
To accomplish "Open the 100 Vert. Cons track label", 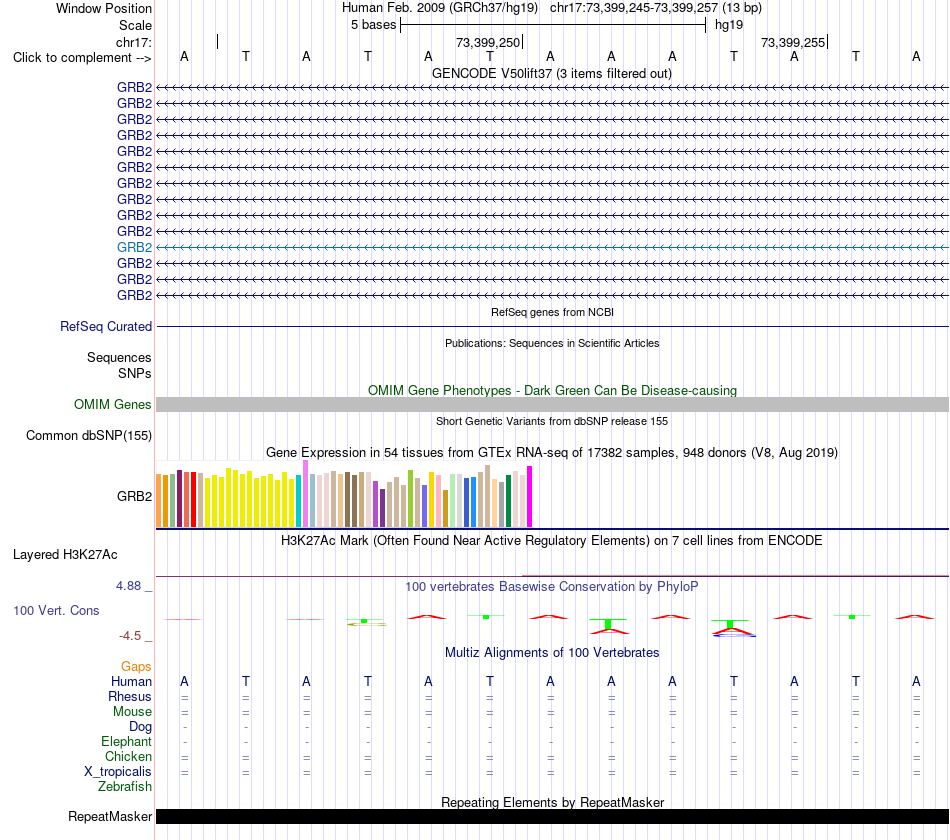I will (56, 610).
